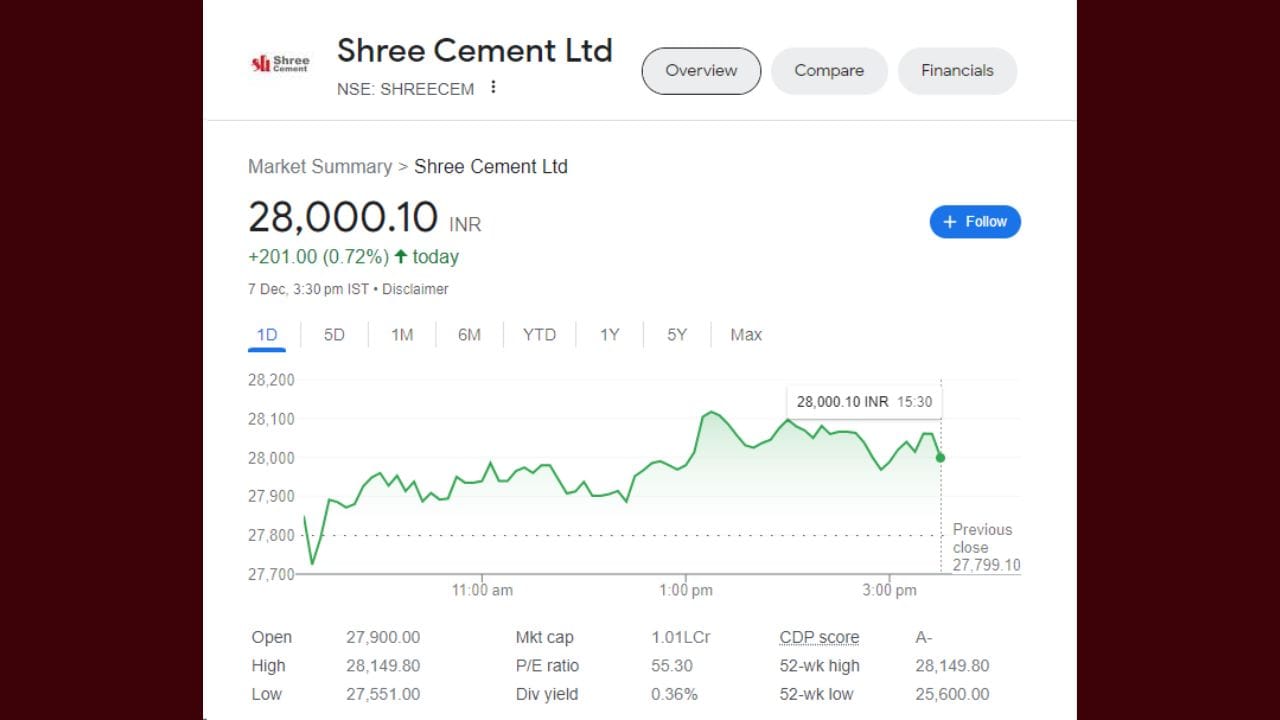Image resolution: width=1280 pixels, height=720 pixels.
Task: Click the green up-arrow today indicator
Action: (x=401, y=257)
